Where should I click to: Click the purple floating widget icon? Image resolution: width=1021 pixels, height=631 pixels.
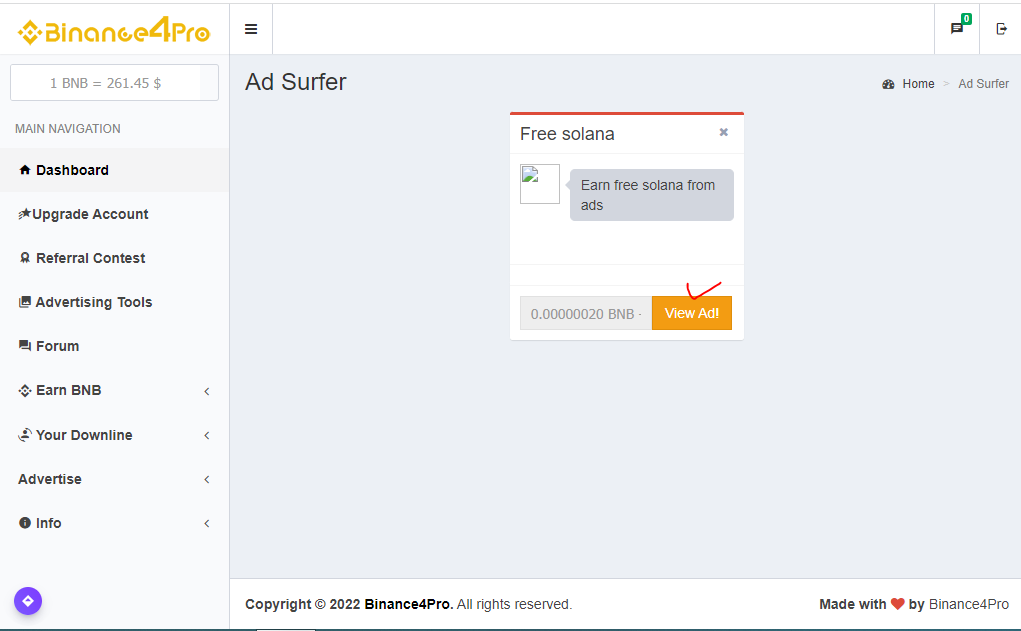click(28, 601)
